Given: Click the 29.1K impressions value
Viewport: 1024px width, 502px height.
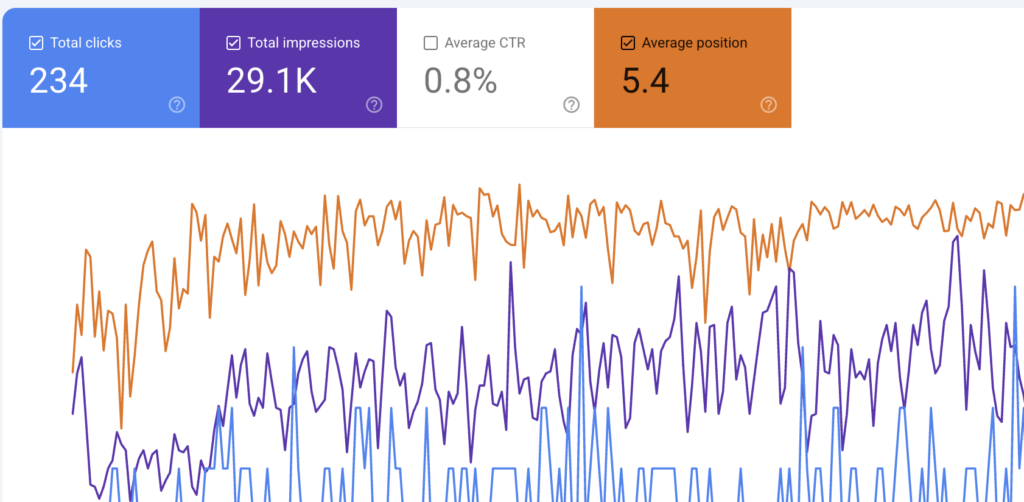Looking at the screenshot, I should (272, 82).
